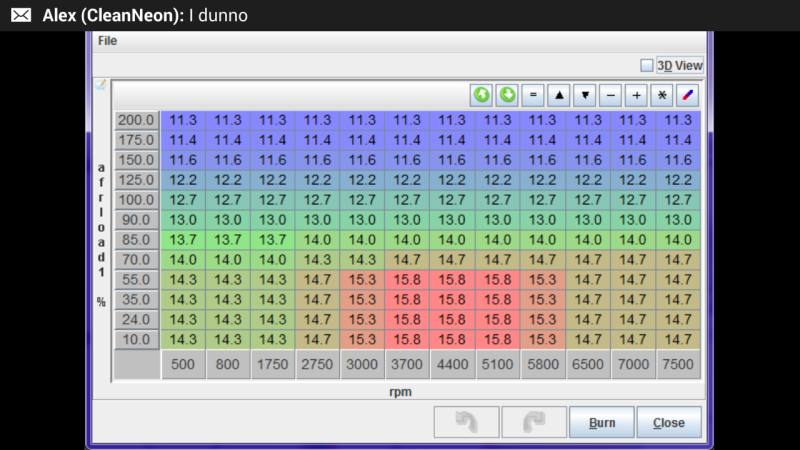Viewport: 800px width, 450px height.
Task: Click the undo arrow button
Action: click(466, 422)
